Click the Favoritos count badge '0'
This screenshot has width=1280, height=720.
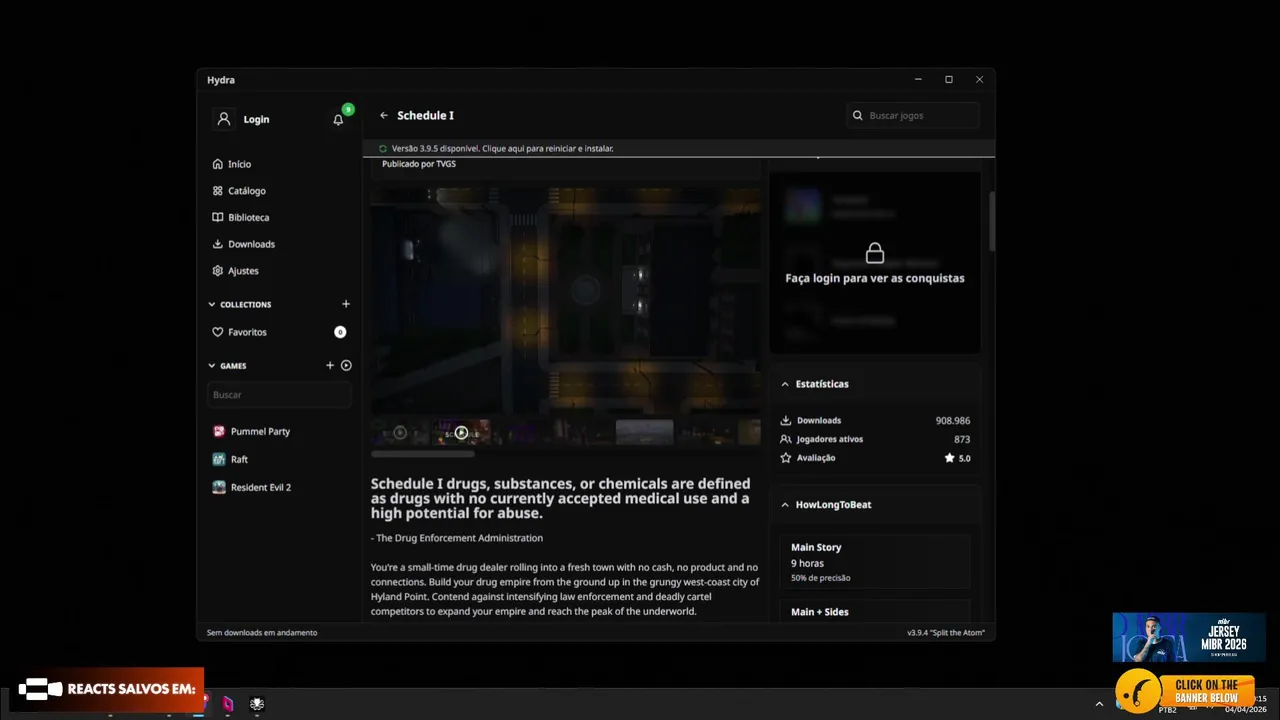click(x=340, y=332)
